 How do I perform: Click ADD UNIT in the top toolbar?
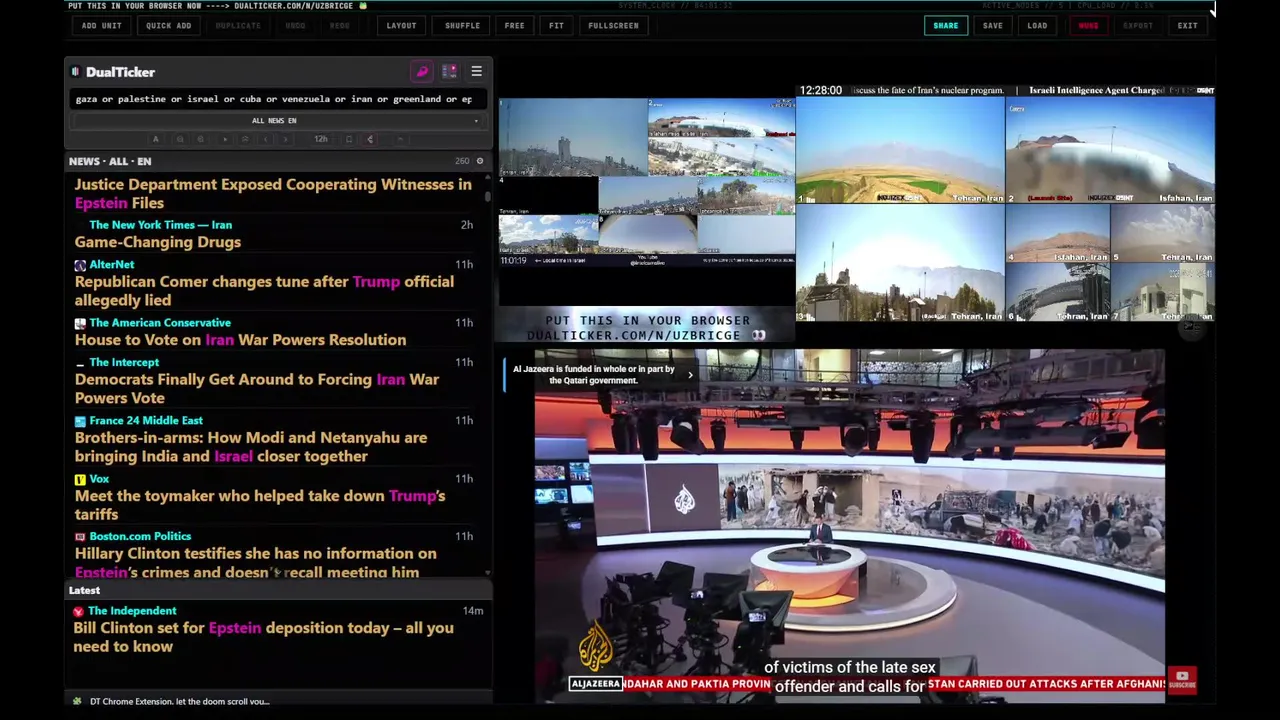(102, 26)
